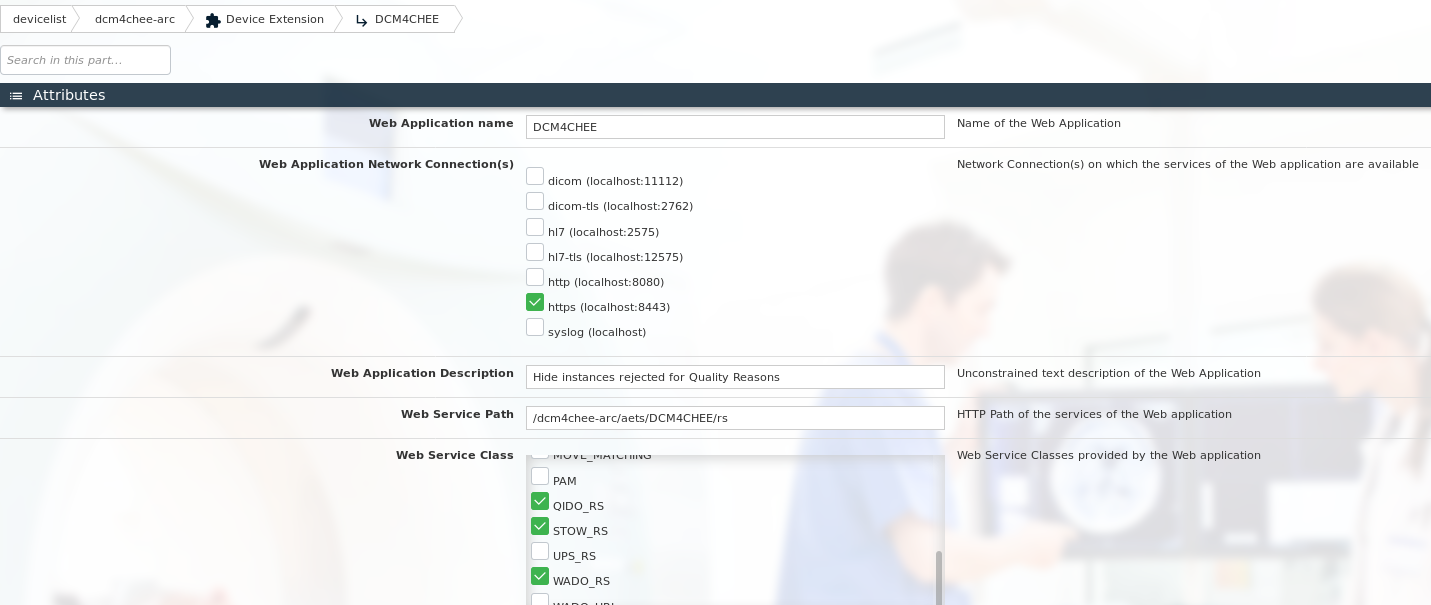Disable the STOW_RS service class
Image resolution: width=1431 pixels, height=605 pixels.
pos(540,526)
